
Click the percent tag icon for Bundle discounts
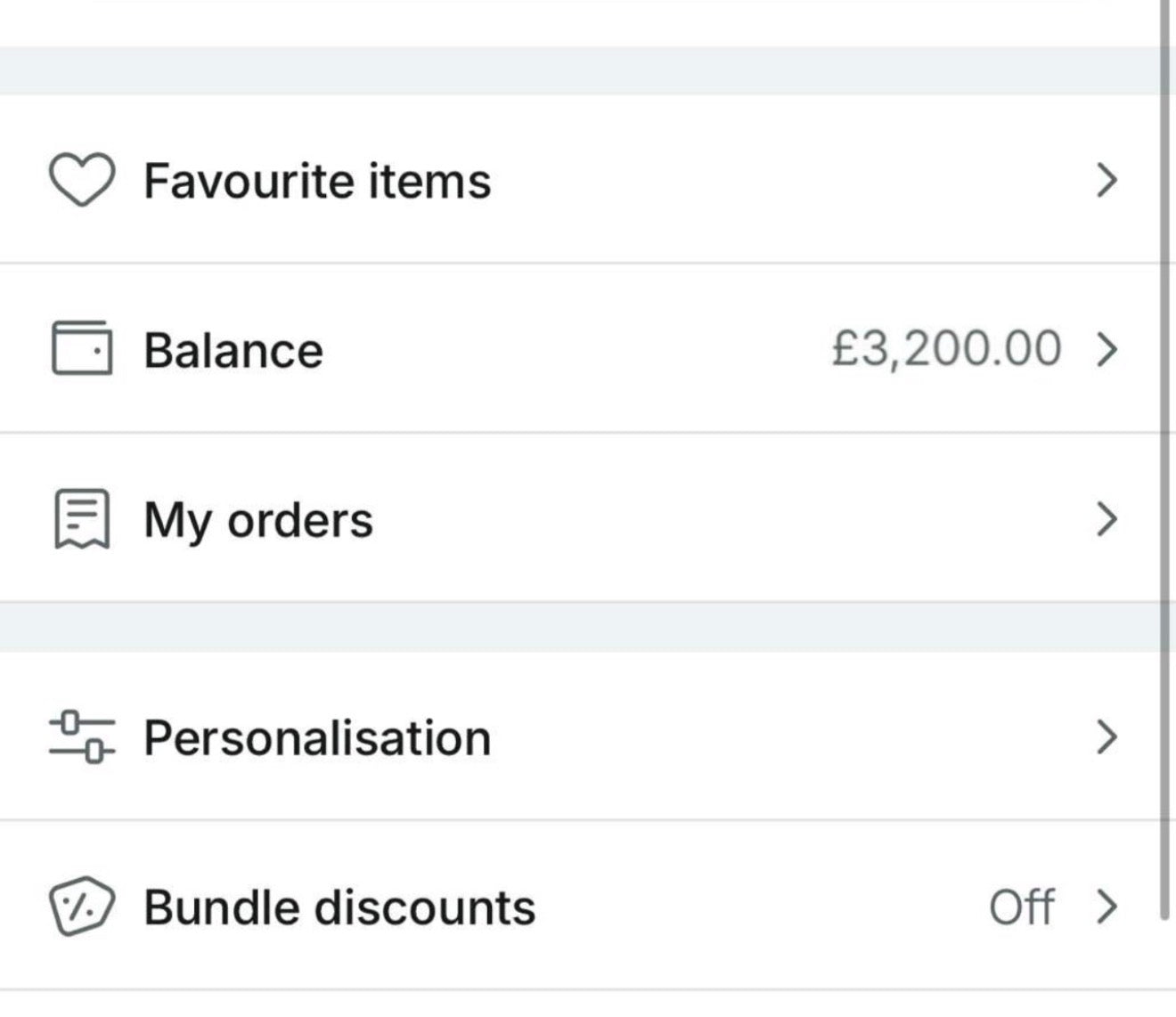click(81, 907)
